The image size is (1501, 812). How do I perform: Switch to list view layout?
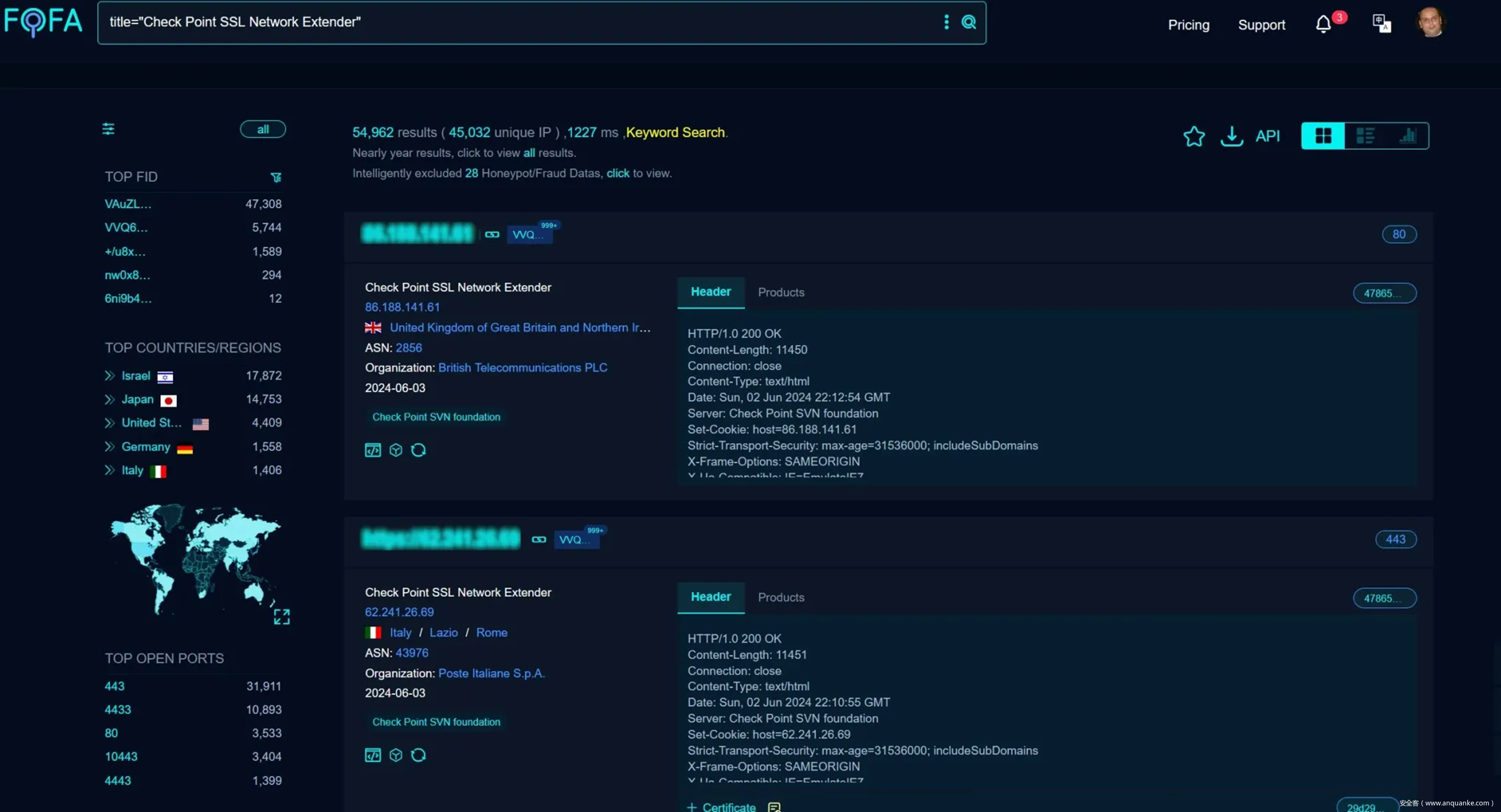pos(1365,136)
